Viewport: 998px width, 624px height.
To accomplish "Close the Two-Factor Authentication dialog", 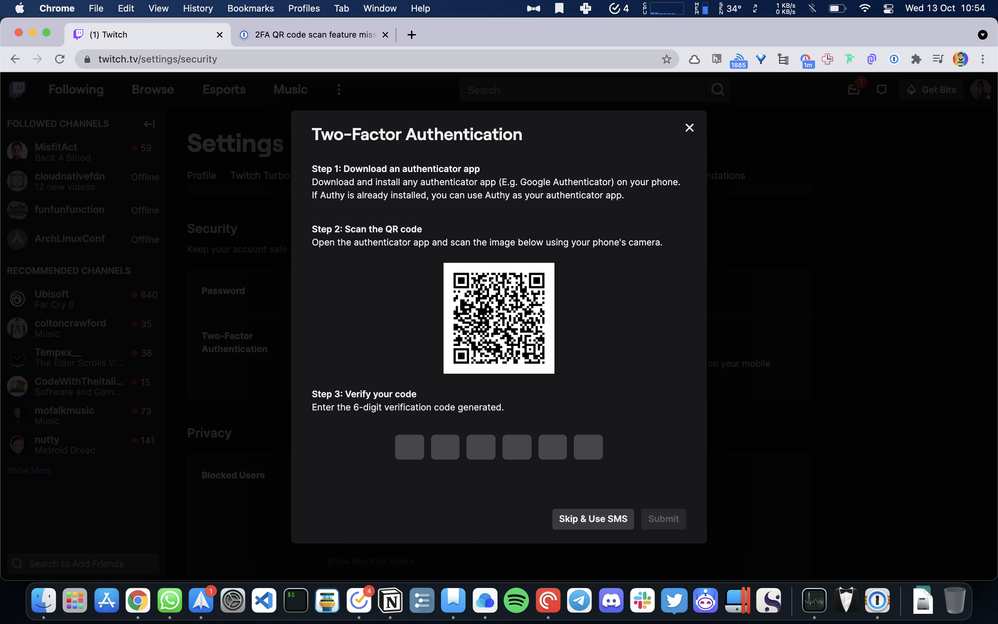I will 689,128.
